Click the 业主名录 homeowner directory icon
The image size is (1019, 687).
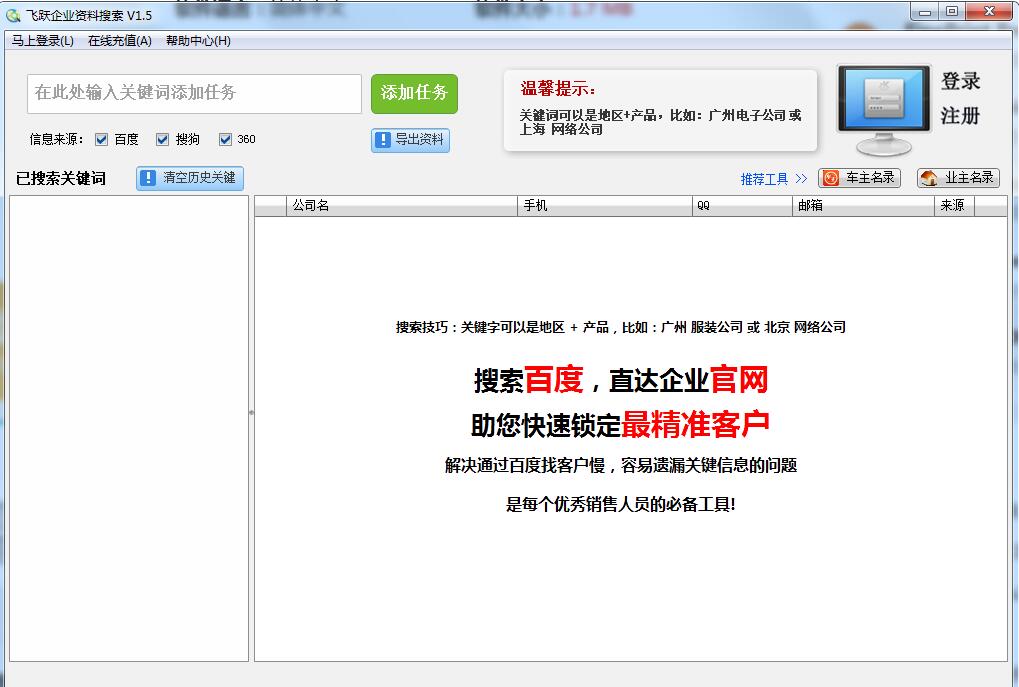pos(929,178)
